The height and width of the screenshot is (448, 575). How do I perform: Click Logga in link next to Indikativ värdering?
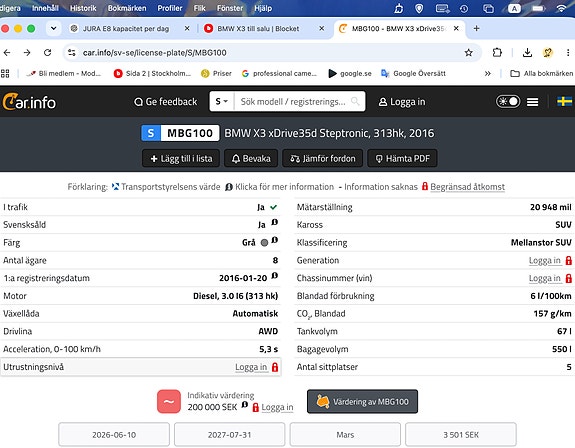[277, 407]
